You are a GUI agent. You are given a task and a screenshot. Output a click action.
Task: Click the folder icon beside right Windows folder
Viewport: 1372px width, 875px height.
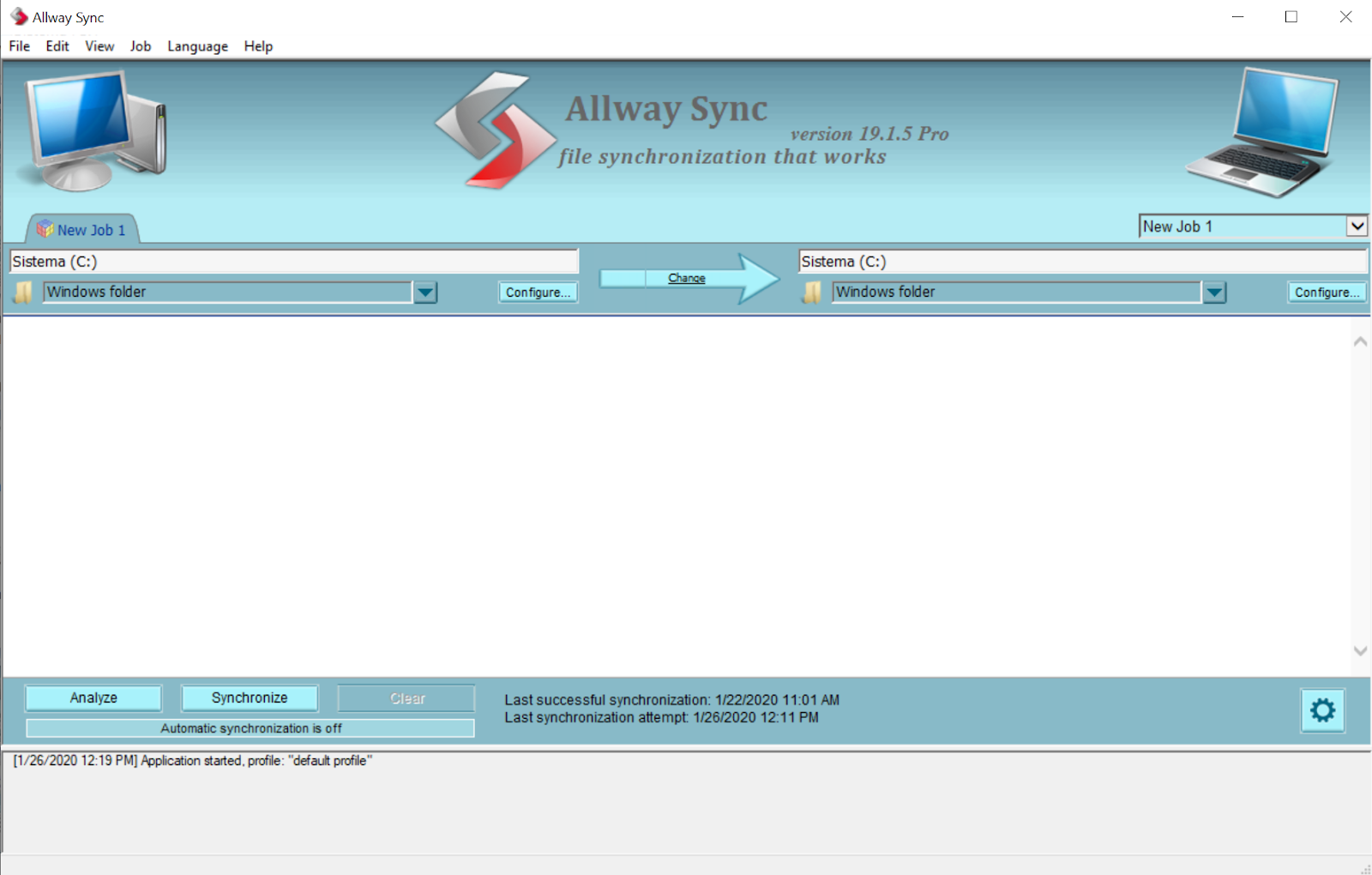(810, 292)
